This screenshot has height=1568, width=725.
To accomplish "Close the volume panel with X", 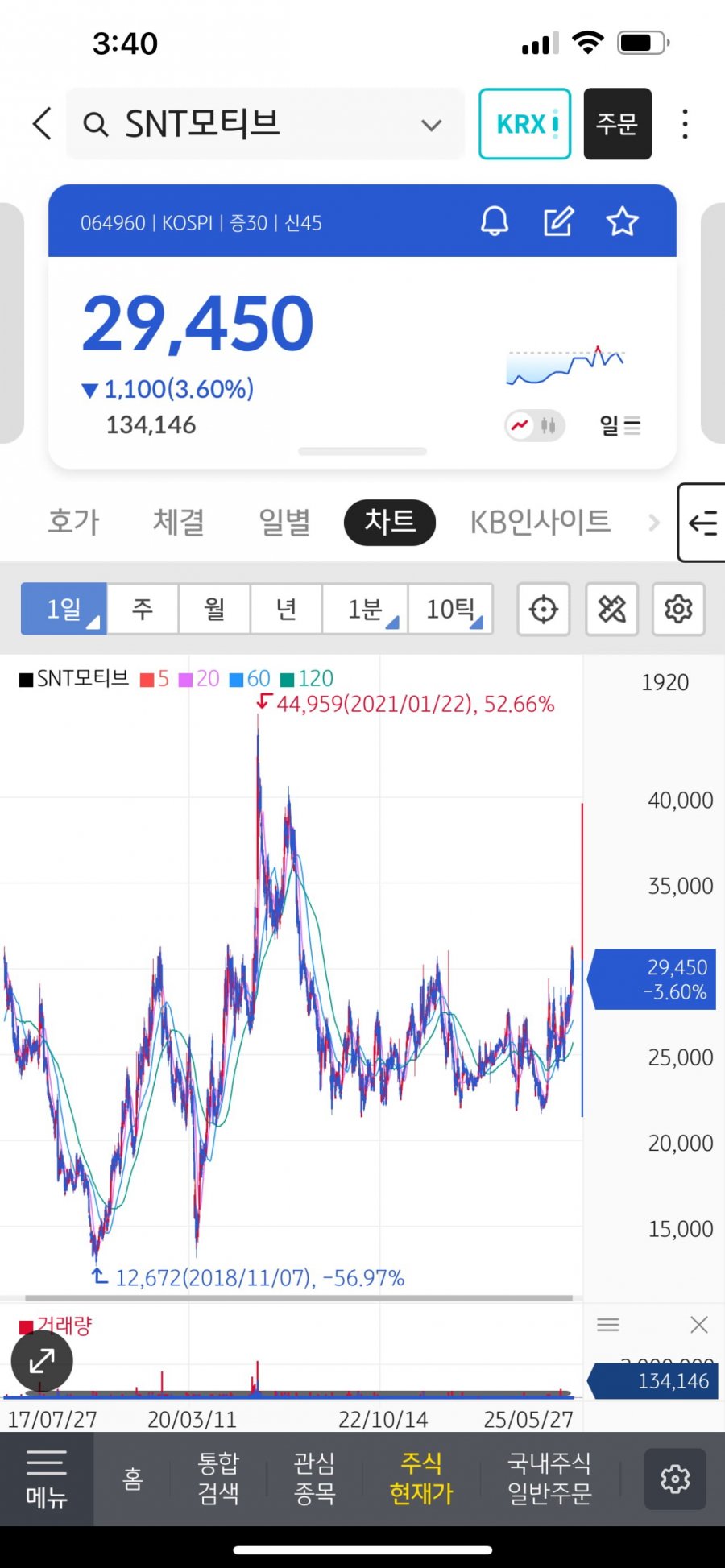I will pyautogui.click(x=699, y=1325).
